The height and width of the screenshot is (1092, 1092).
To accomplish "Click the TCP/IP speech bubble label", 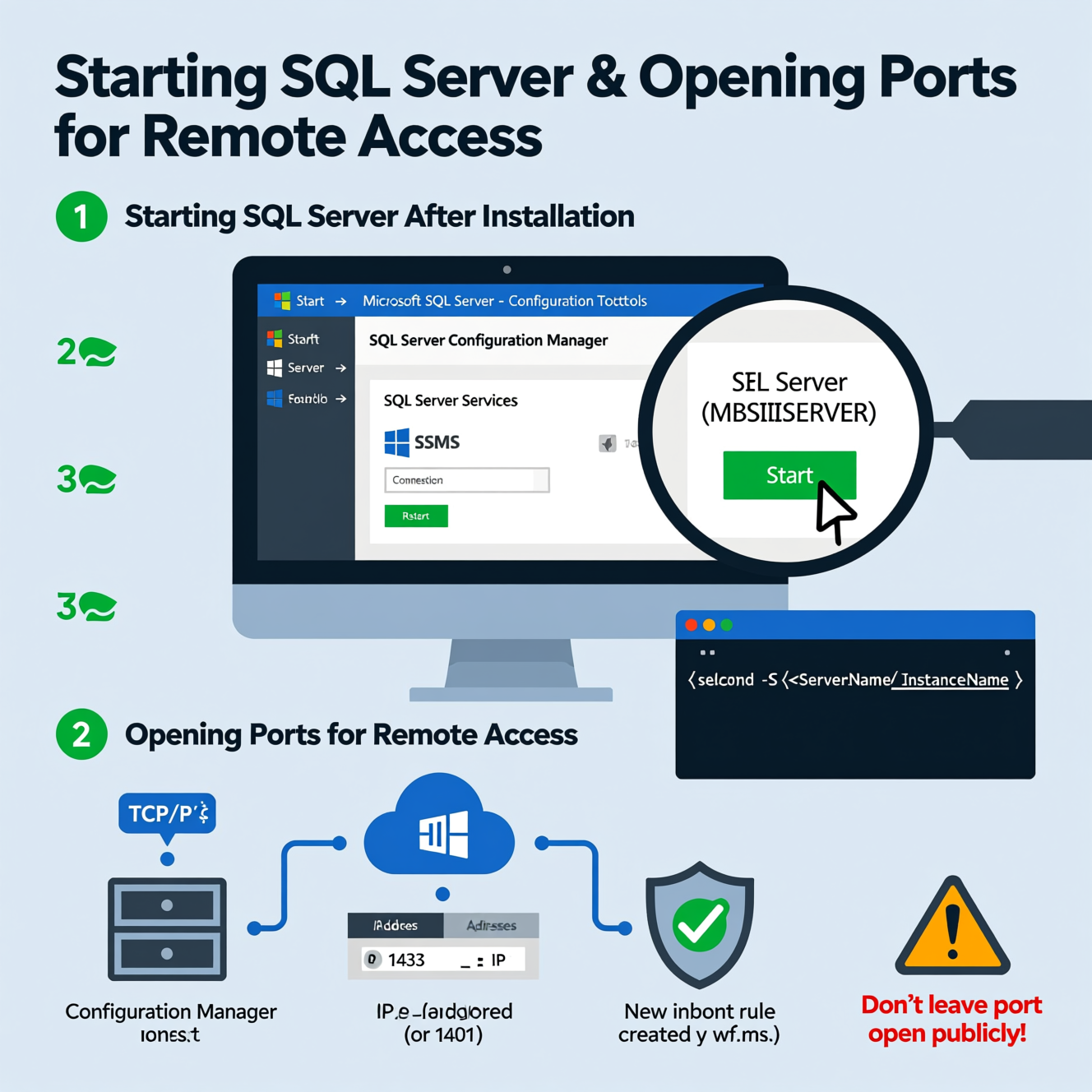I will 168,813.
